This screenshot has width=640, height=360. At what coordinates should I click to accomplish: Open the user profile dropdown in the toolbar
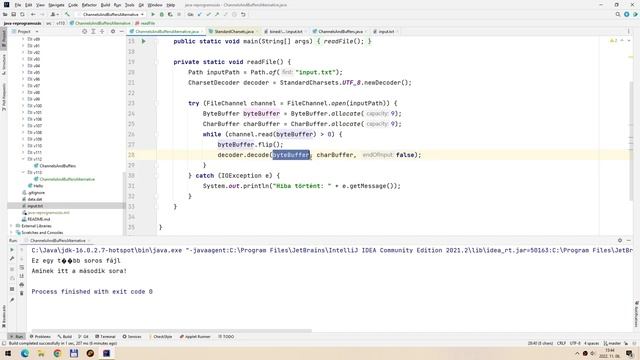tap(54, 14)
